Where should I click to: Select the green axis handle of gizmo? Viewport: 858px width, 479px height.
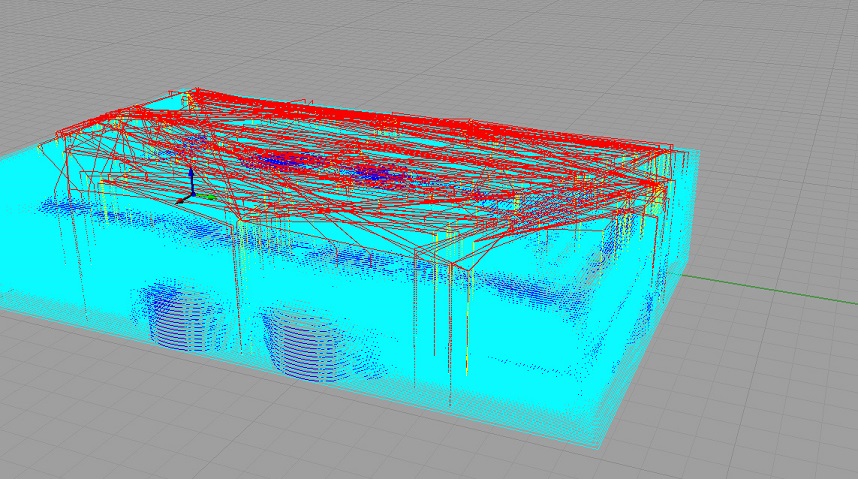208,197
